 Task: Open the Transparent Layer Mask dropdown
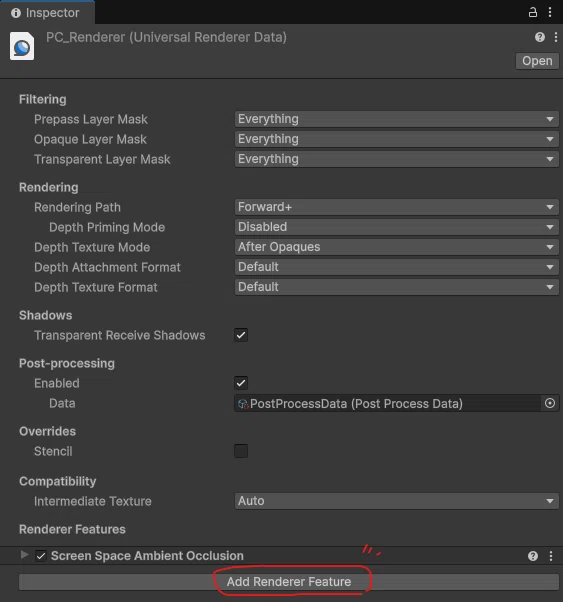(x=396, y=159)
